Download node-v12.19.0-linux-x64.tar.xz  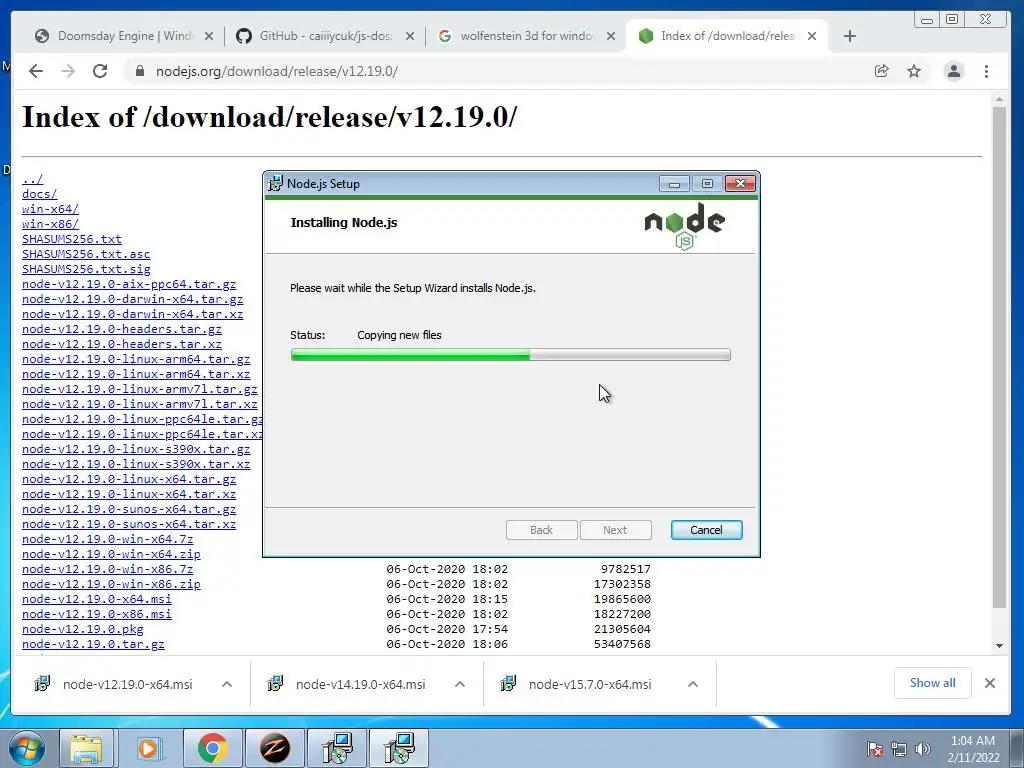[x=129, y=494]
